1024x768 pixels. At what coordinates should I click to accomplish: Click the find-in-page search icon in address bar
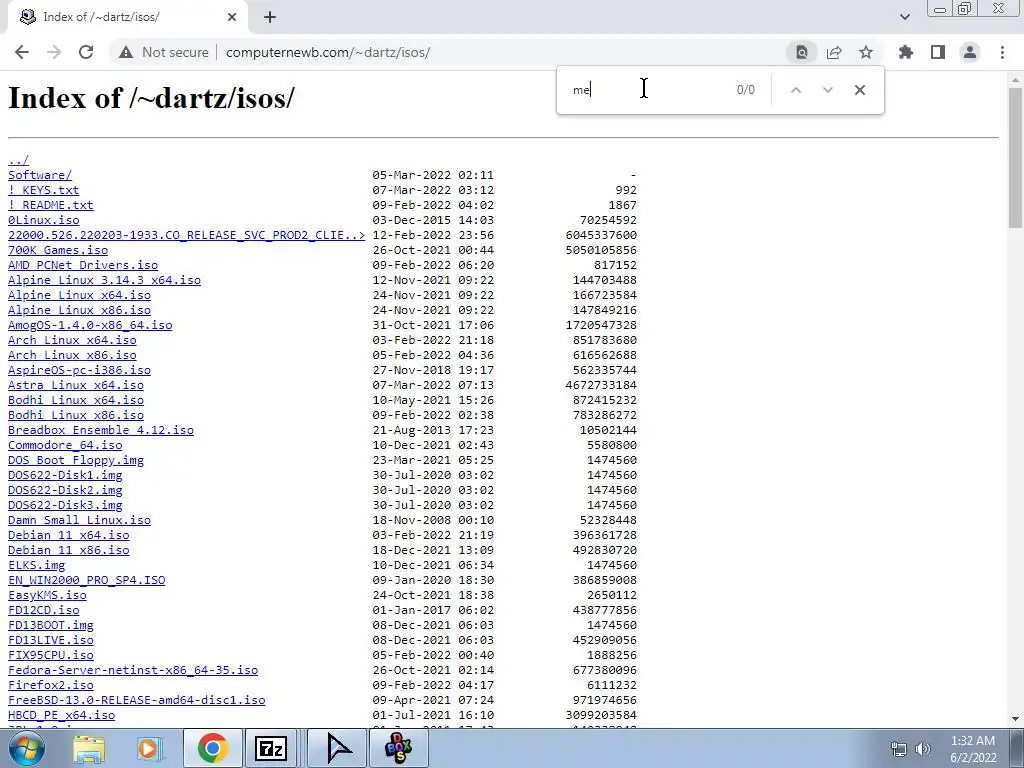[x=802, y=52]
